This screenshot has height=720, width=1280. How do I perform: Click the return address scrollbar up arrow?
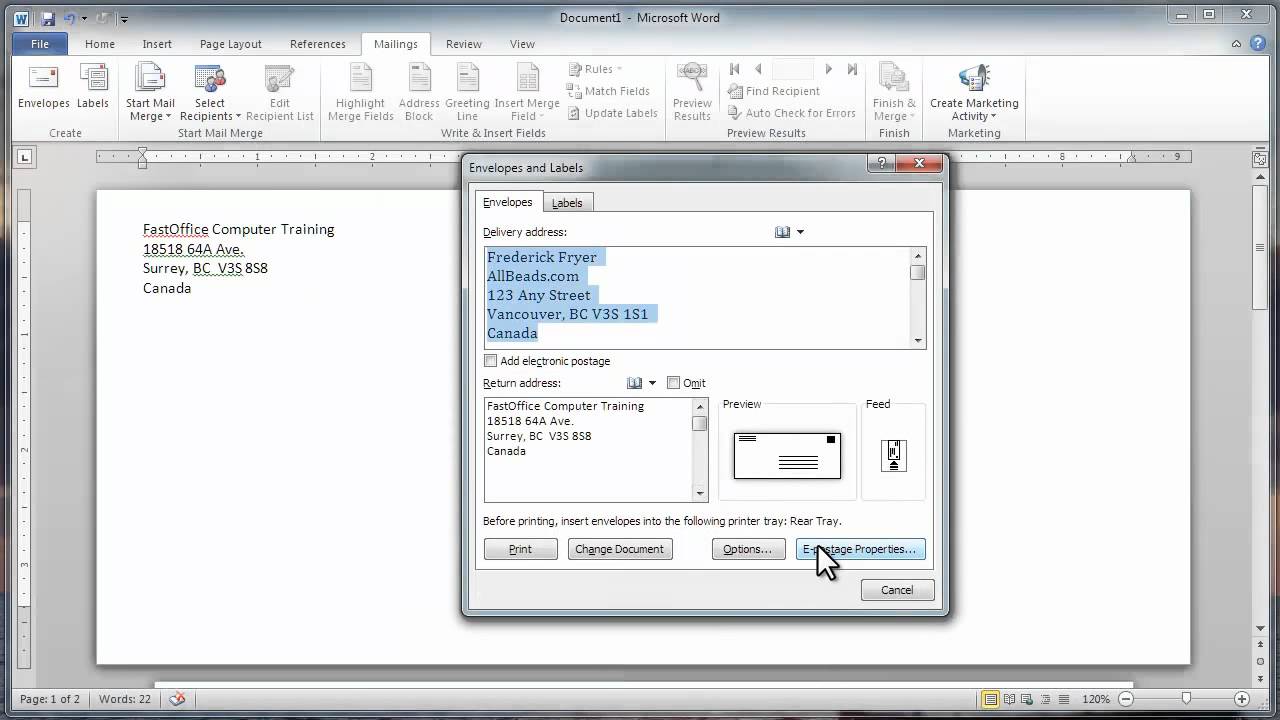point(700,406)
